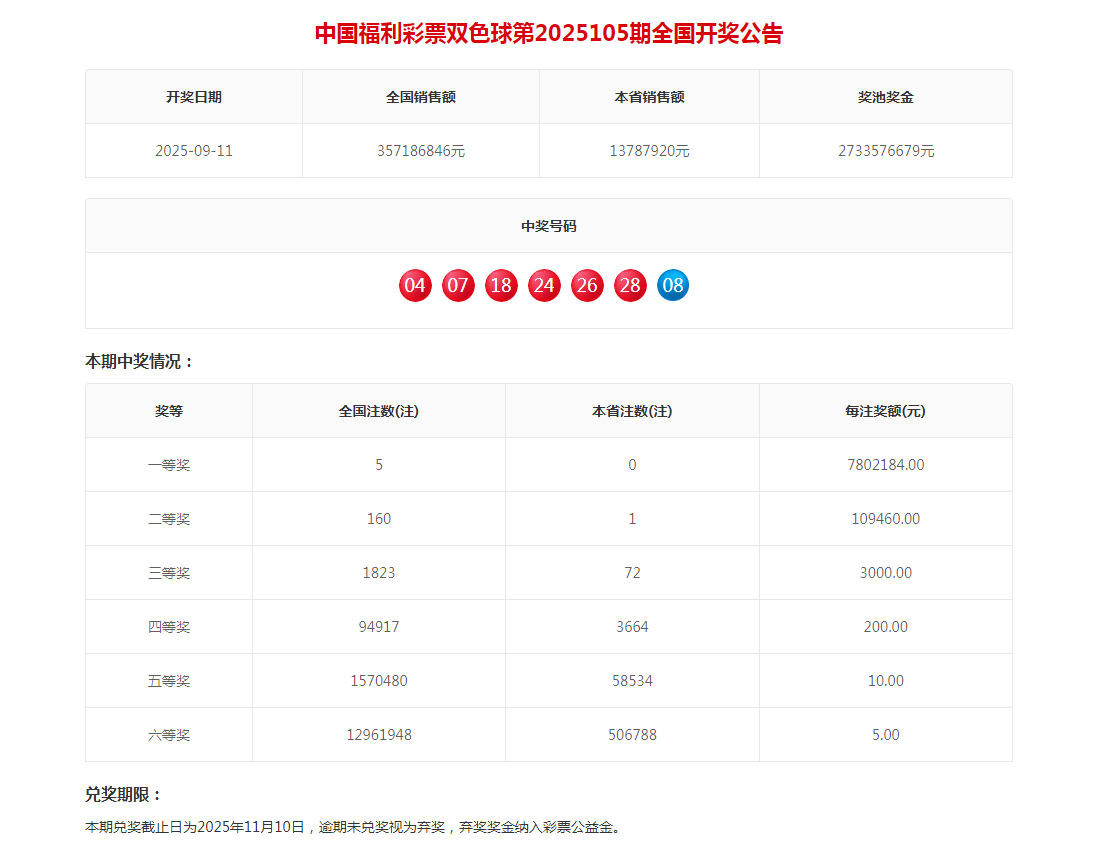Viewport: 1096px width, 861px height.
Task: Click the 奖等 column header
Action: pos(168,411)
